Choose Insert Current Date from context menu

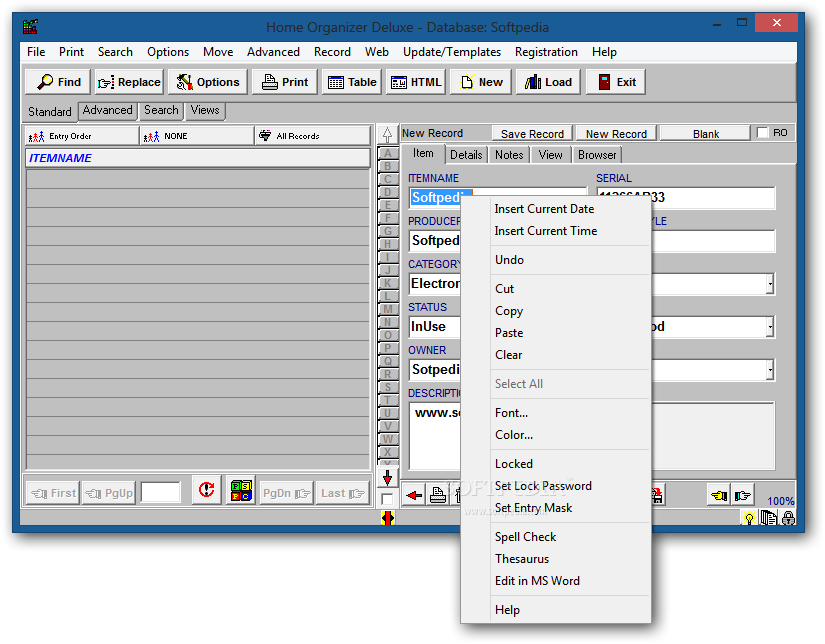pos(544,209)
